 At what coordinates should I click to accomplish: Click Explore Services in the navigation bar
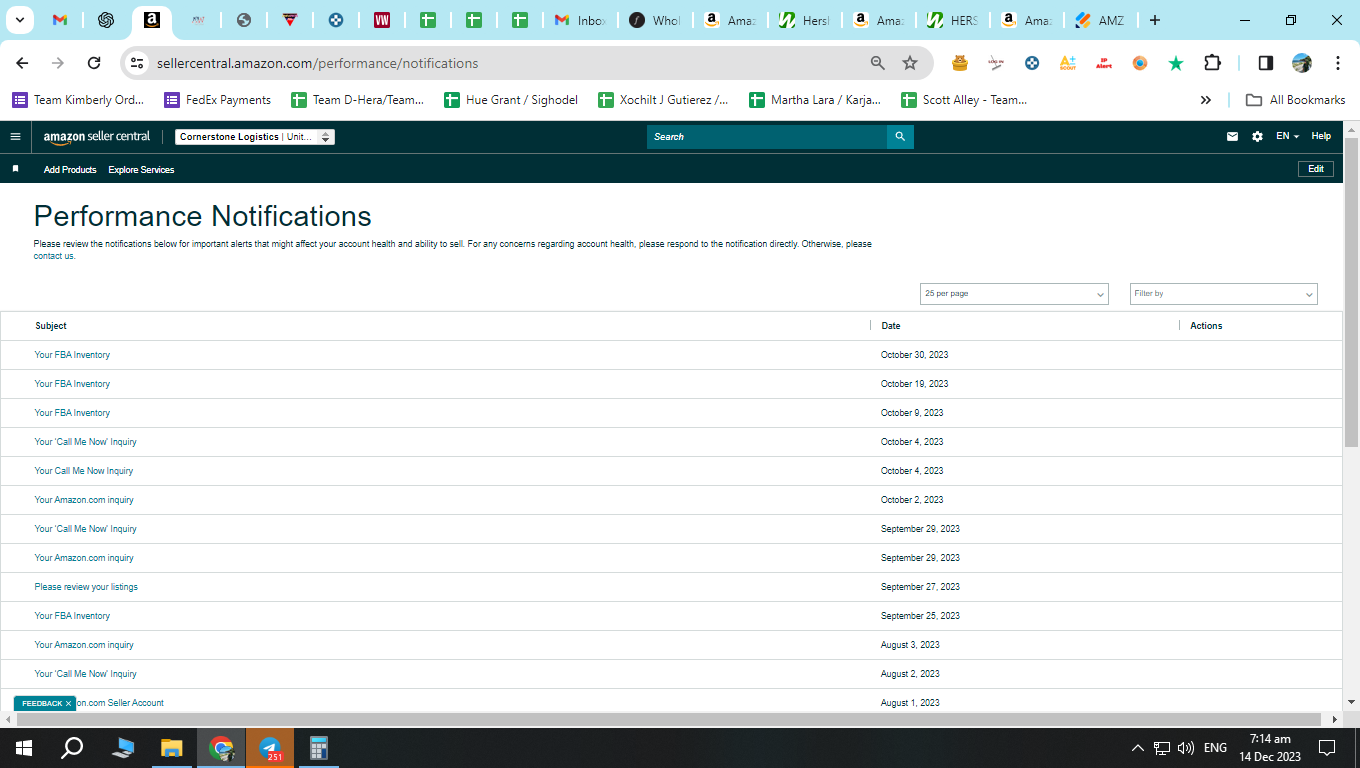(141, 170)
